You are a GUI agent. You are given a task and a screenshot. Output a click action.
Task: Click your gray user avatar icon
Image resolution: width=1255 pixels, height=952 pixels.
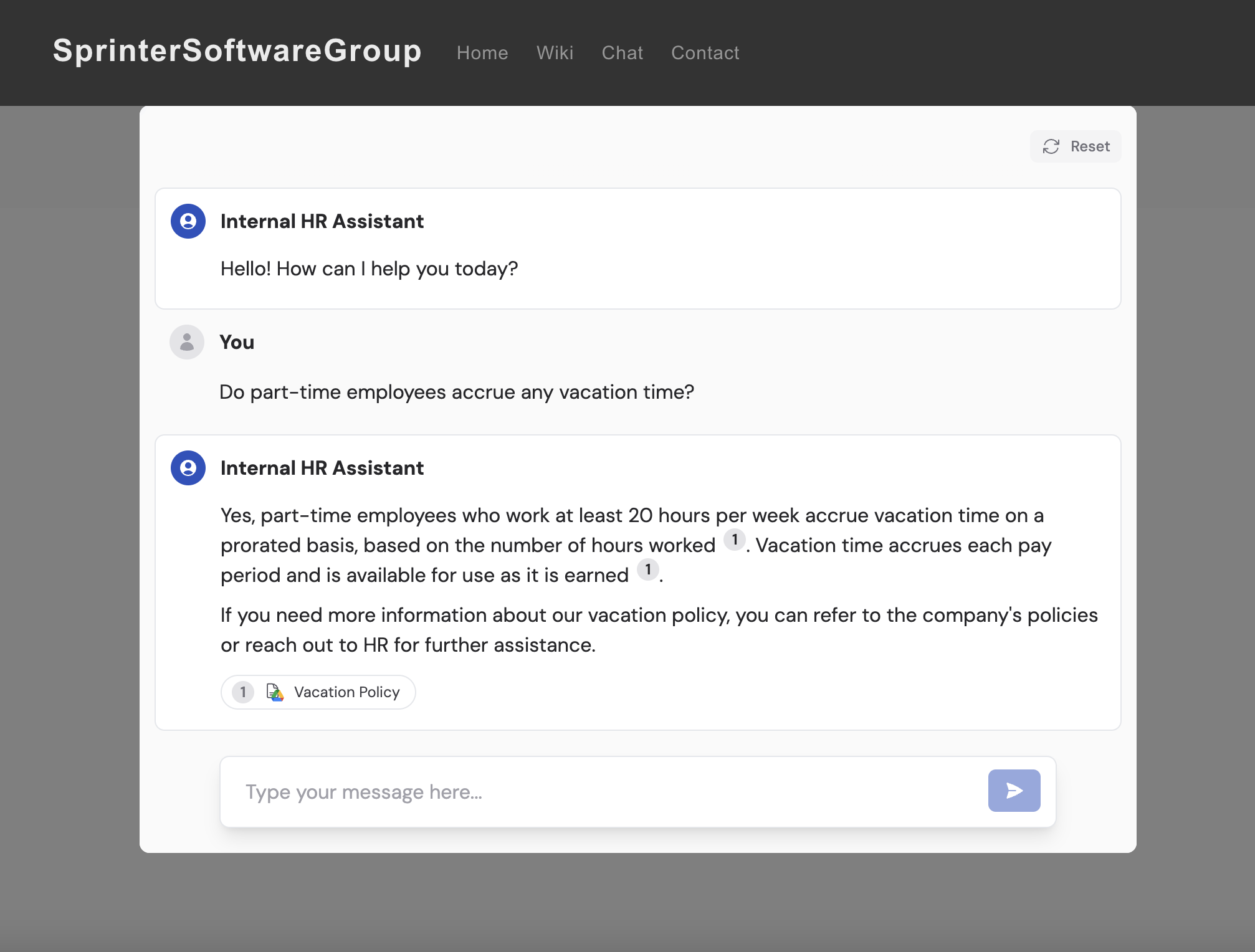(x=186, y=341)
